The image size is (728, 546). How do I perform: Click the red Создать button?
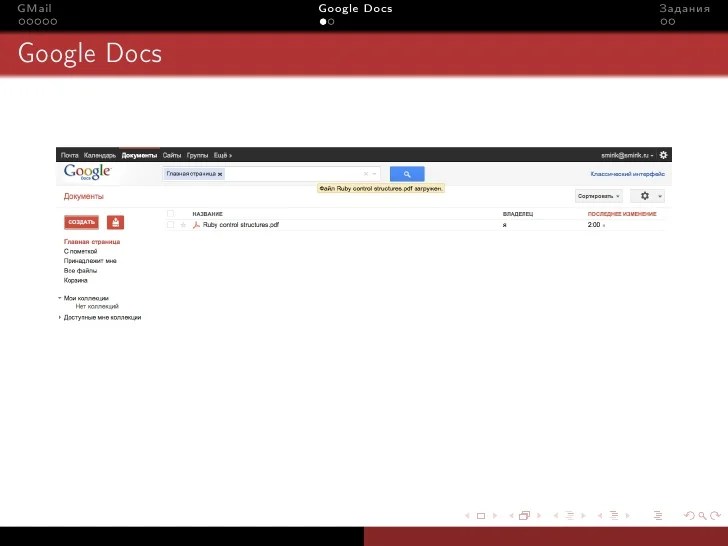point(81,222)
